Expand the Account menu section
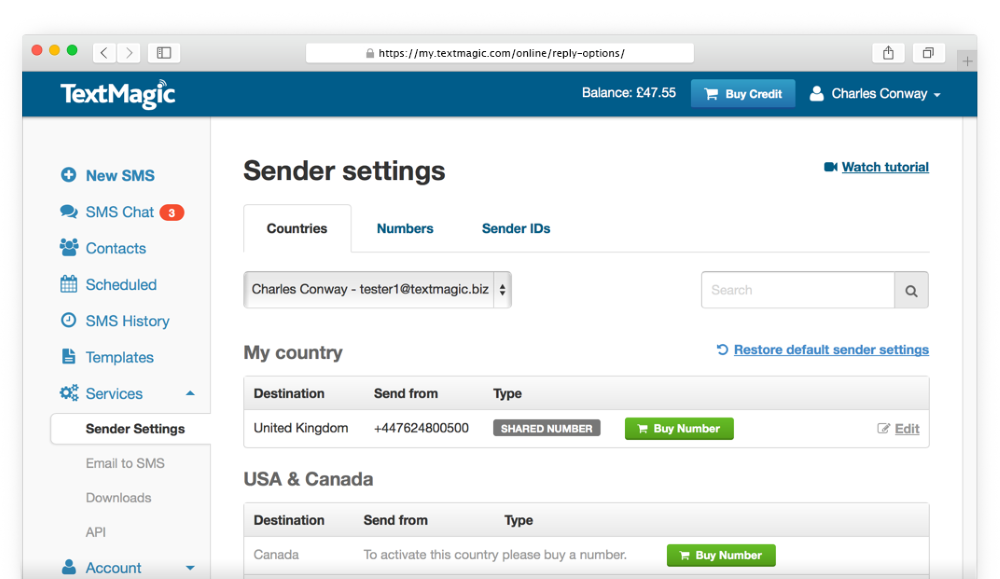This screenshot has width=1000, height=579. coord(190,568)
